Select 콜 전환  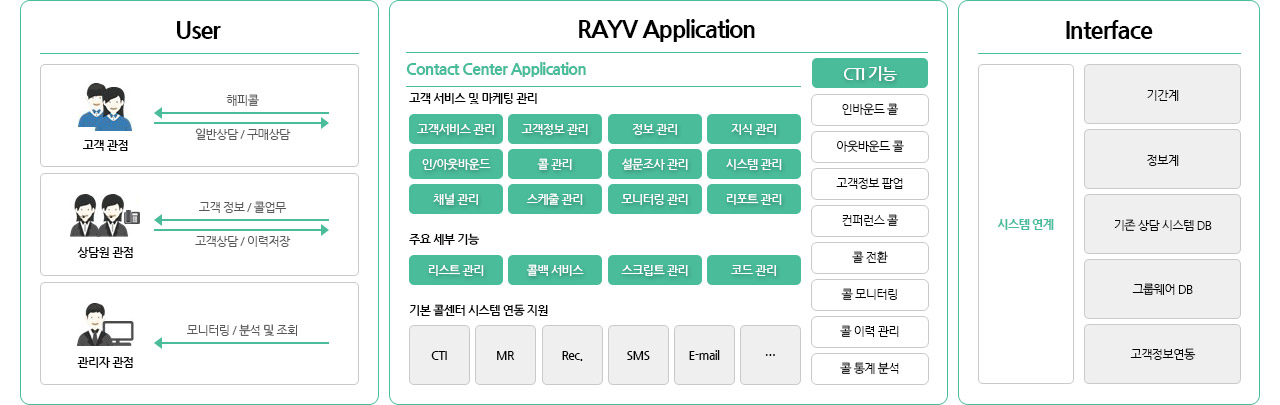tap(870, 257)
